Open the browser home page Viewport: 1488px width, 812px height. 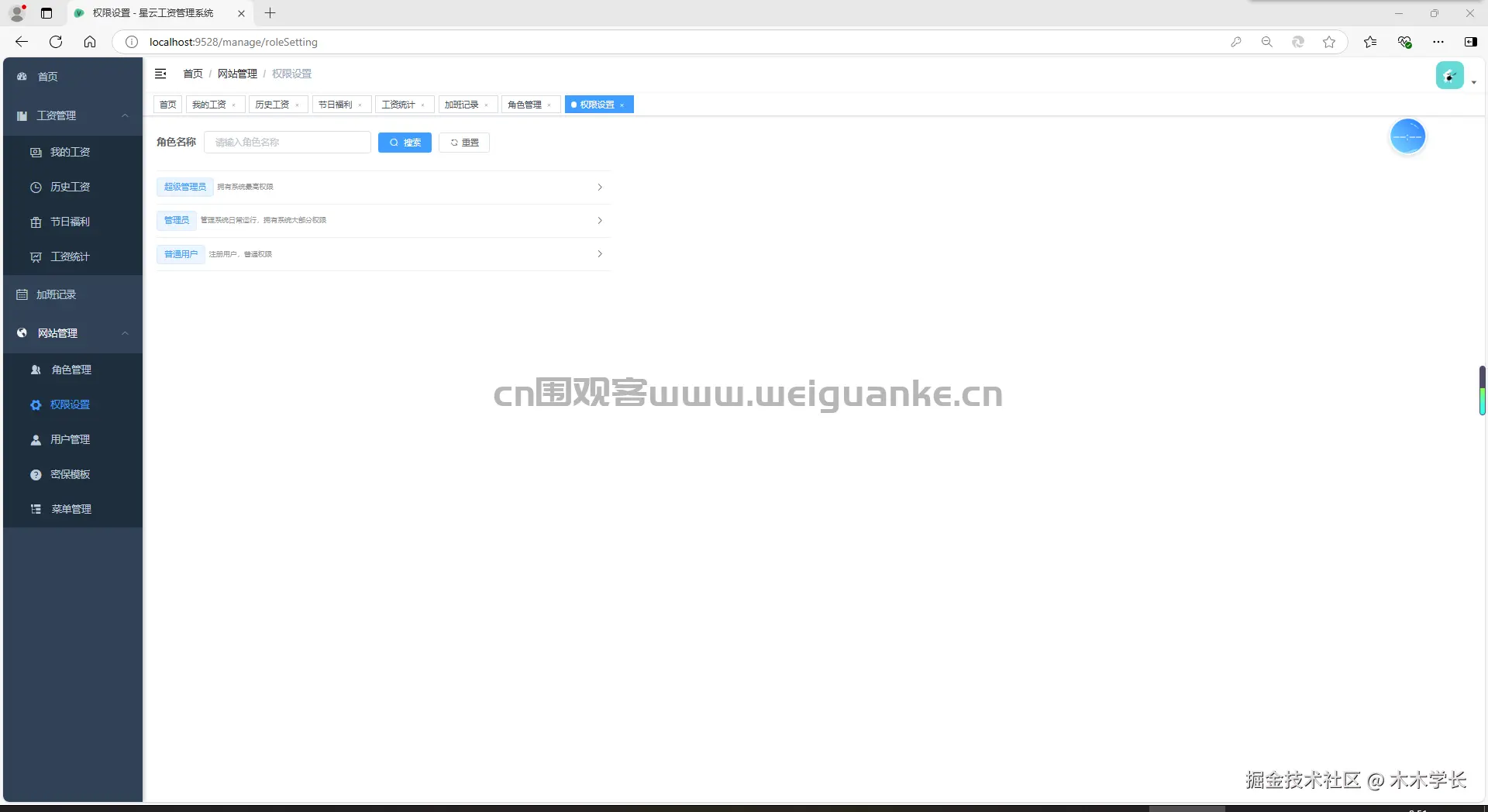coord(90,42)
